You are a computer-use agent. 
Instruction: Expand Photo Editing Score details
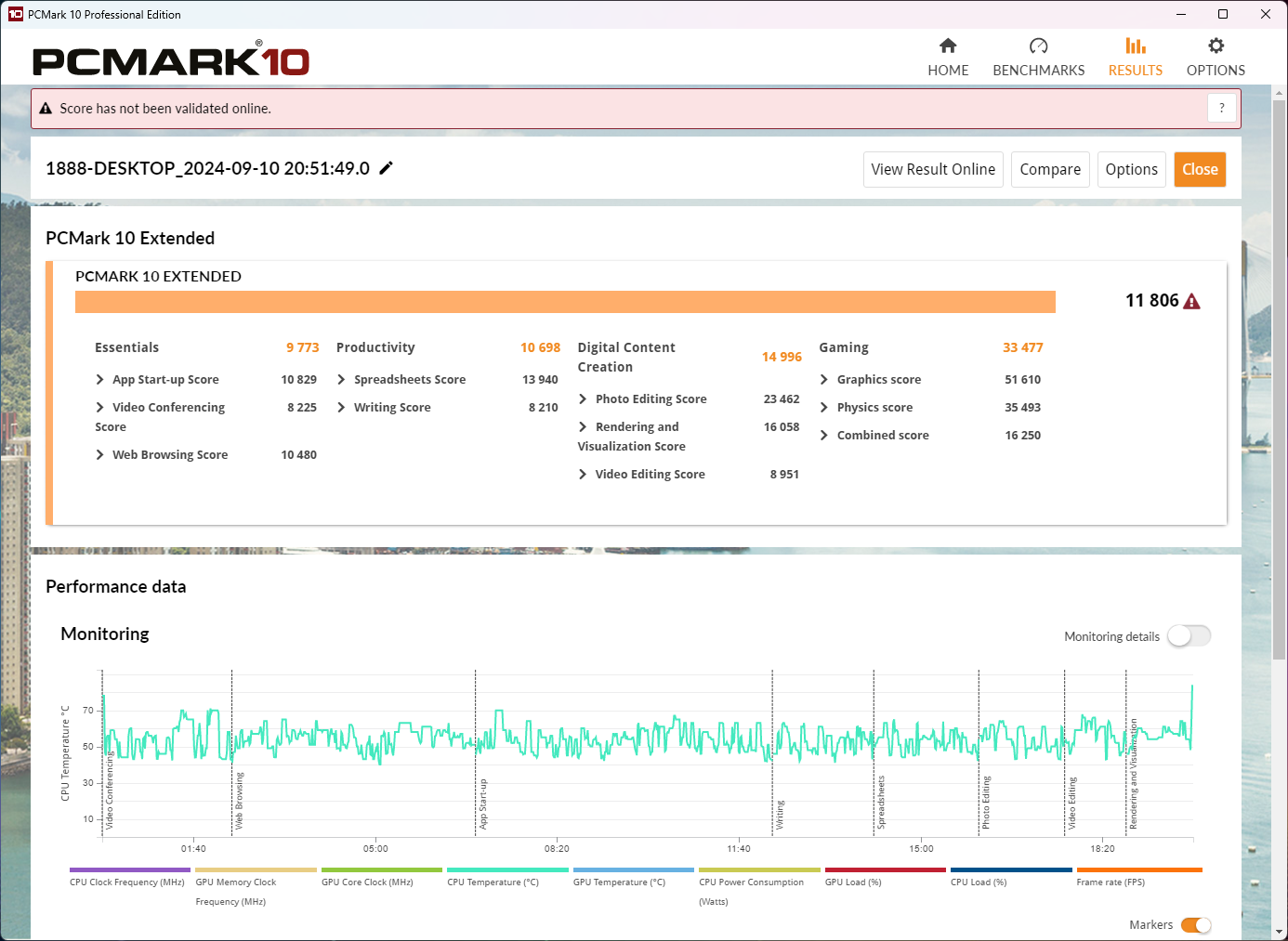pos(584,399)
